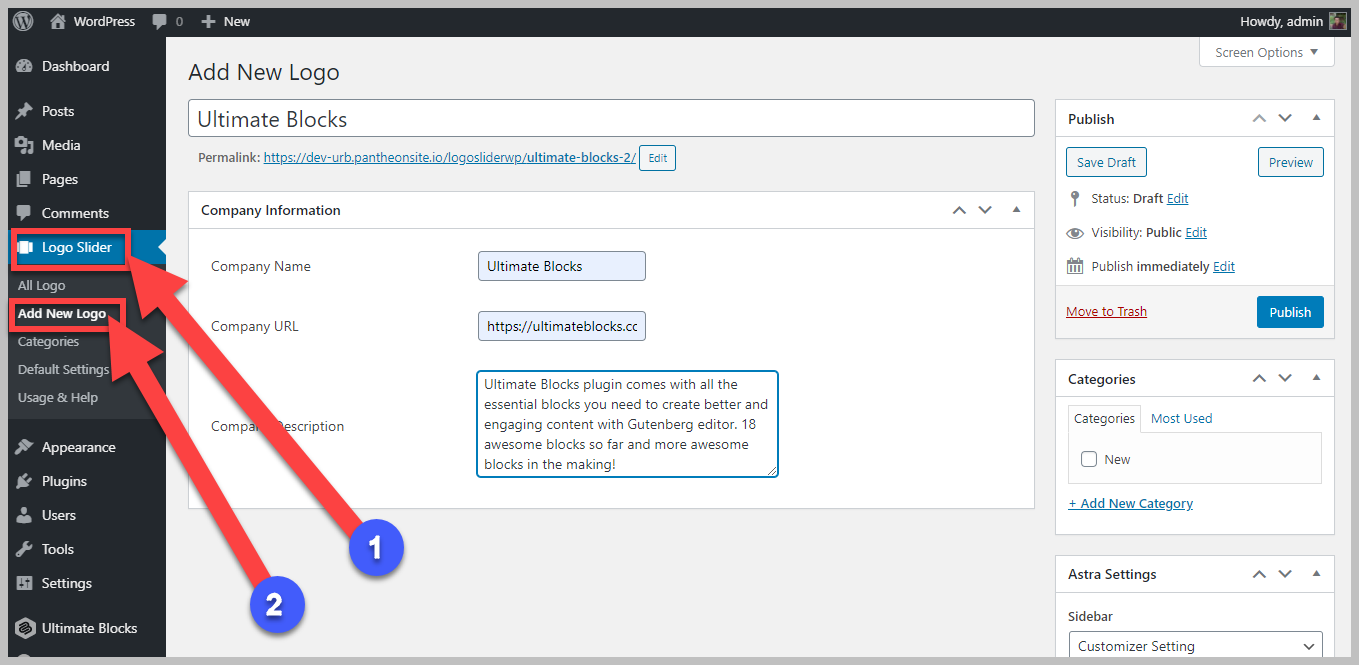Screen dimensions: 1359x665
Task: Open Categories submenu under Logo Slider
Action: coord(48,341)
